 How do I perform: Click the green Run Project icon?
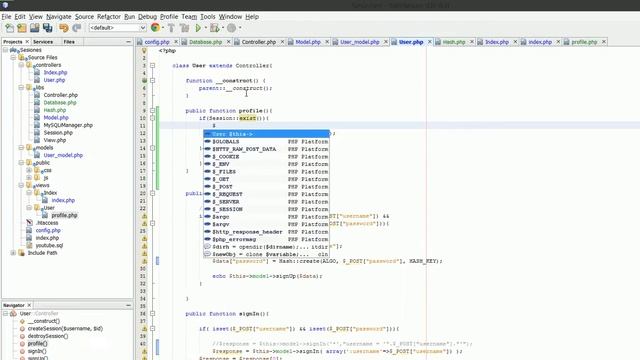tap(198, 28)
